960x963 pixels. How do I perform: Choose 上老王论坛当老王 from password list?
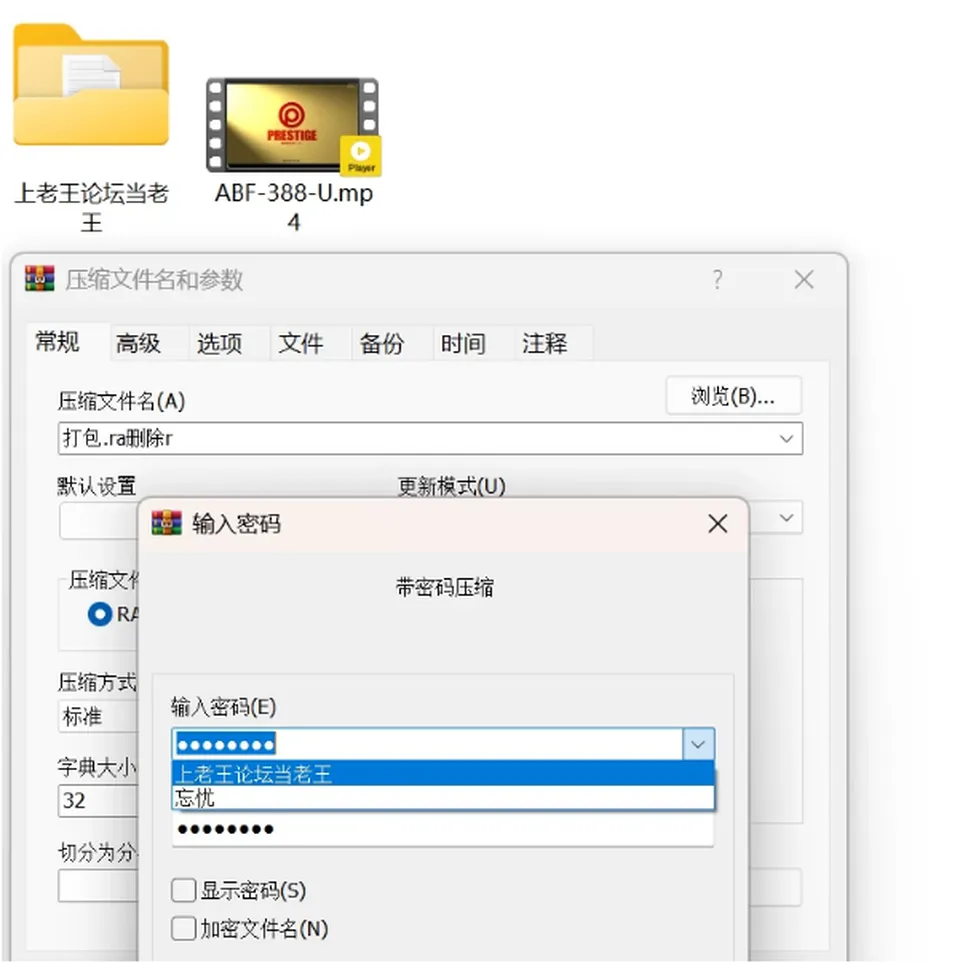pyautogui.click(x=443, y=774)
